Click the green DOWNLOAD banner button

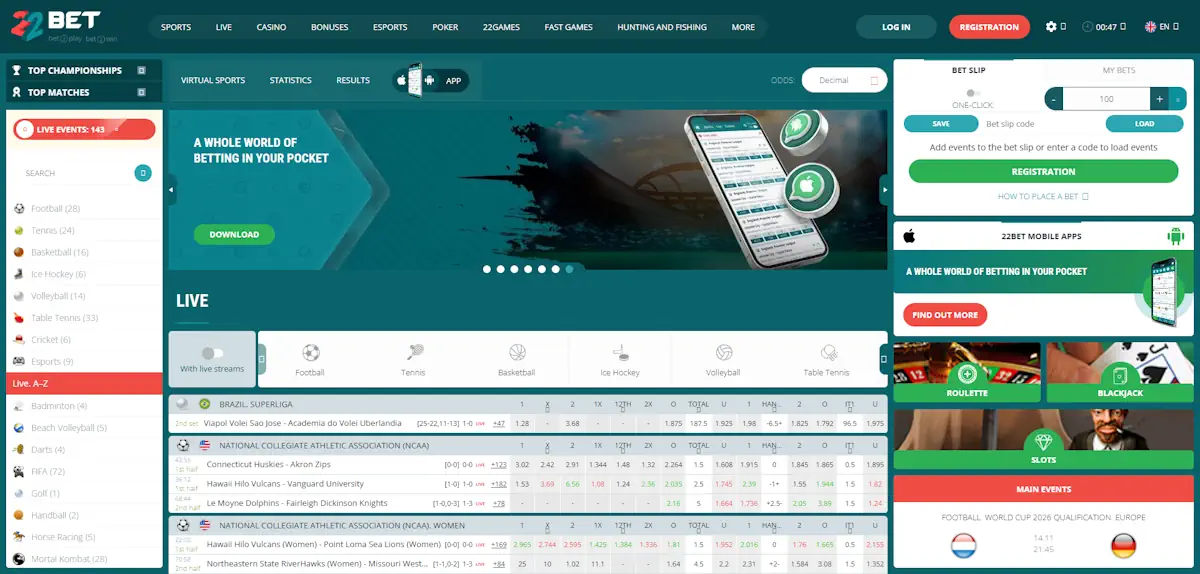(234, 234)
